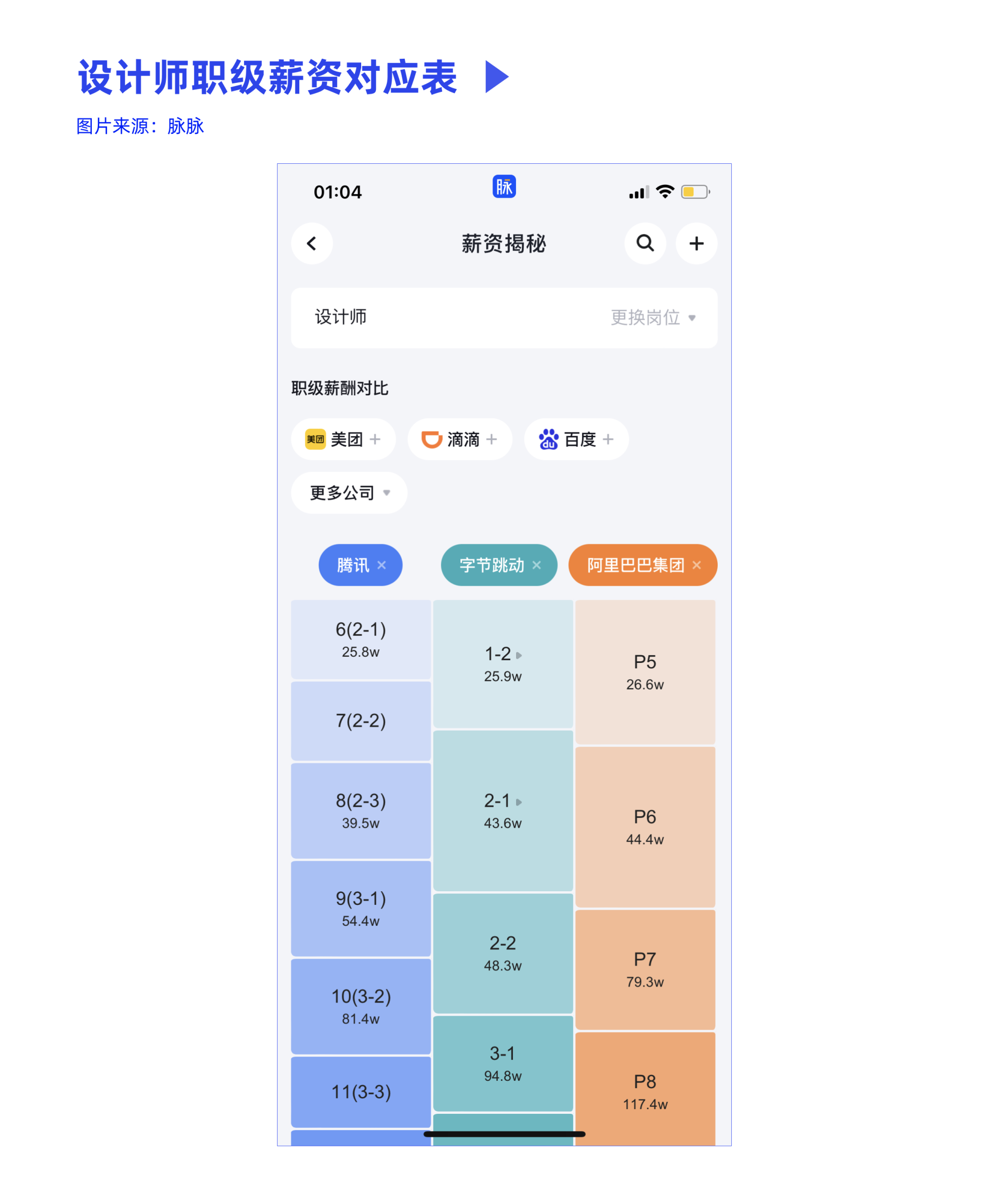
Task: Click the 滴滴 add button
Action: click(x=490, y=439)
